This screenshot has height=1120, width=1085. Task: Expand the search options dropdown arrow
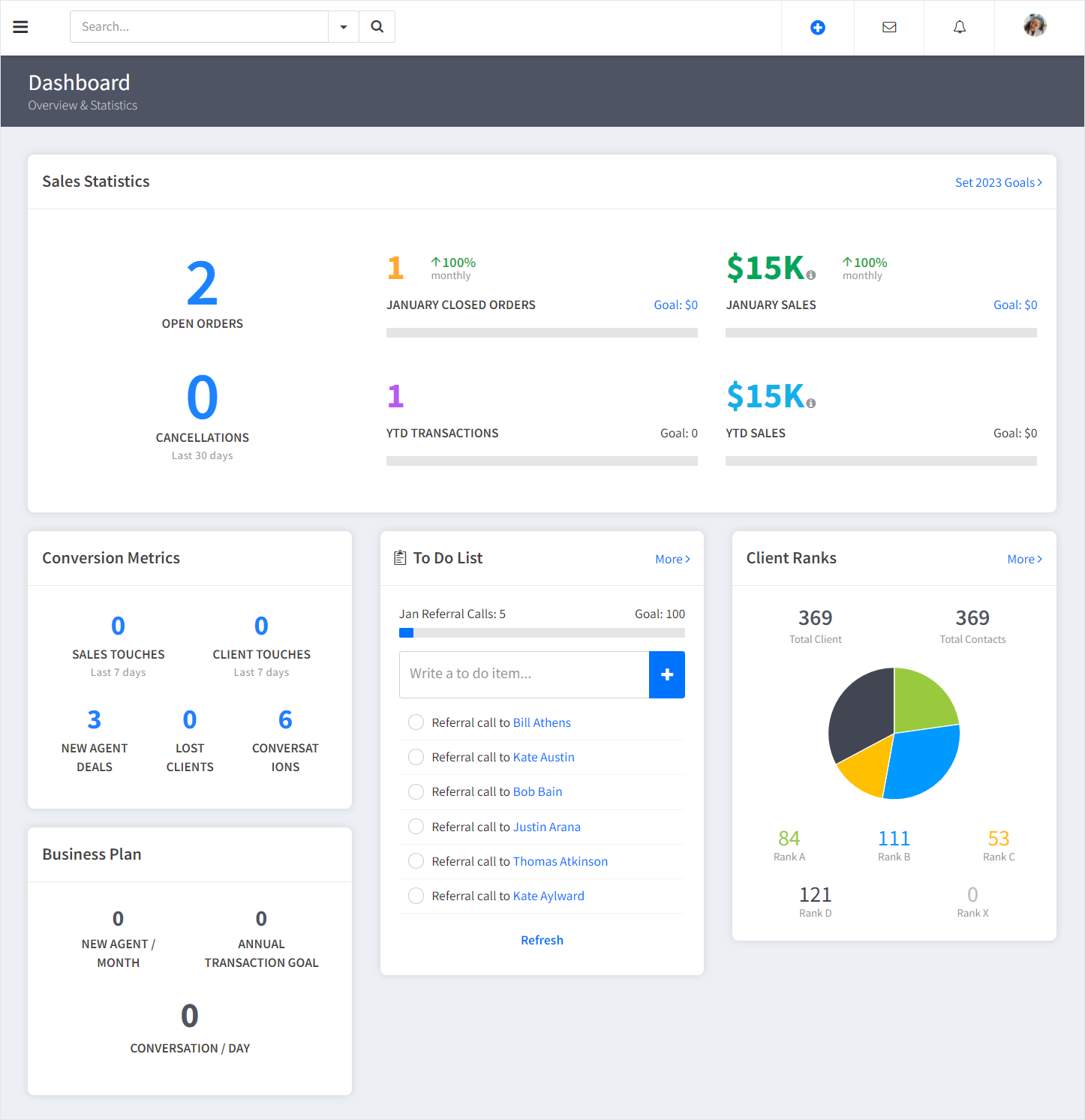click(344, 27)
